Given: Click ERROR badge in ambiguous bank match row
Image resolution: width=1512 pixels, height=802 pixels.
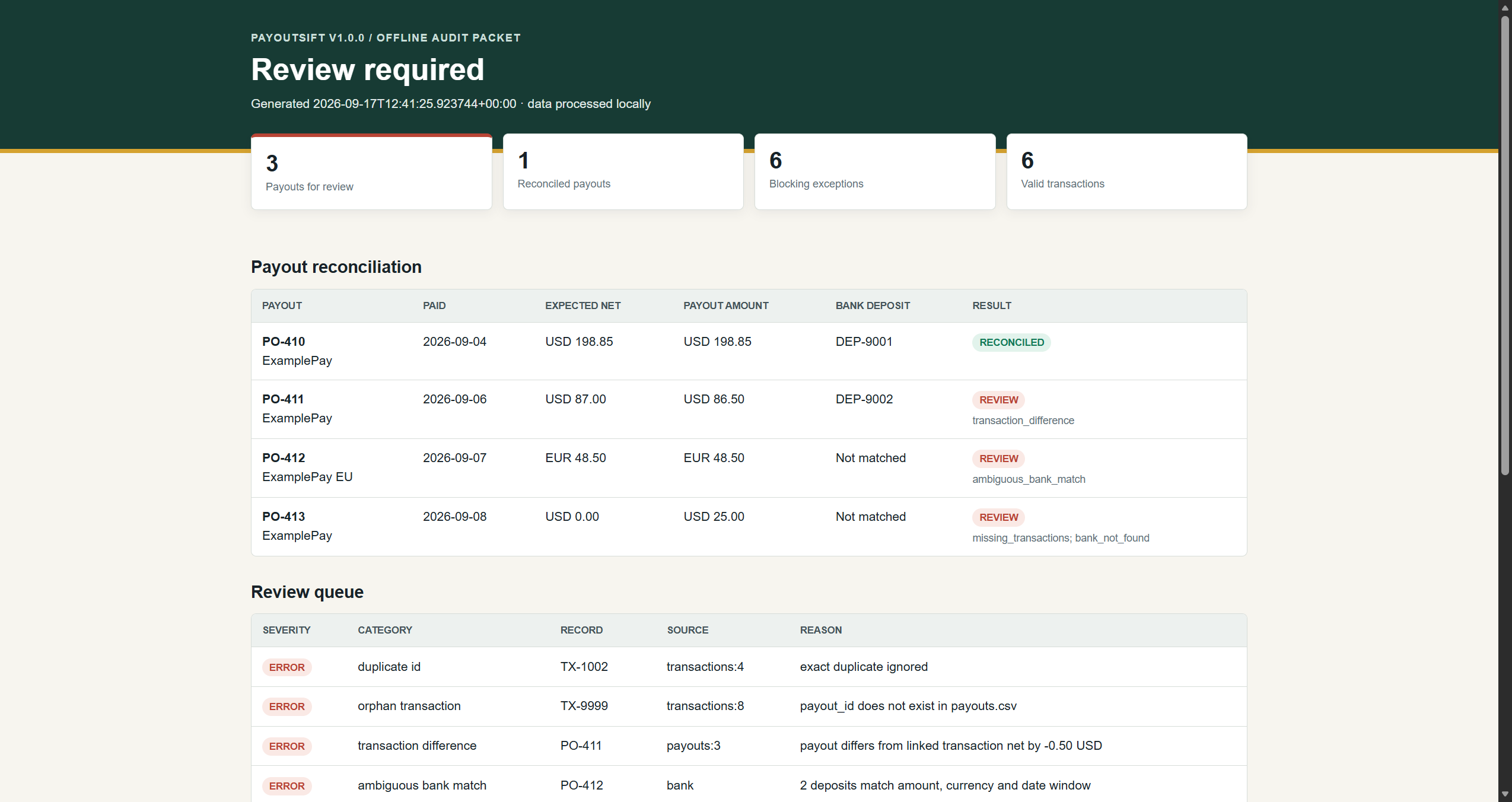Looking at the screenshot, I should 287,786.
